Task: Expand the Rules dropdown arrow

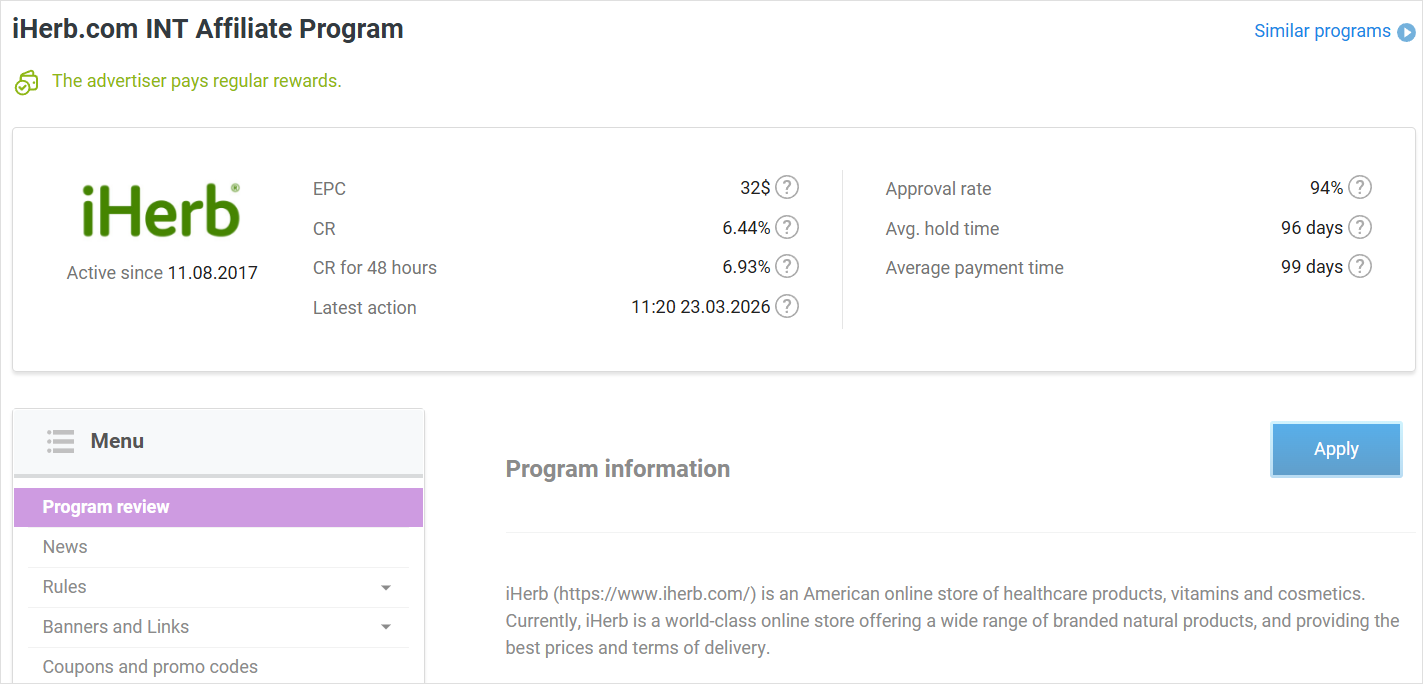Action: pyautogui.click(x=386, y=588)
